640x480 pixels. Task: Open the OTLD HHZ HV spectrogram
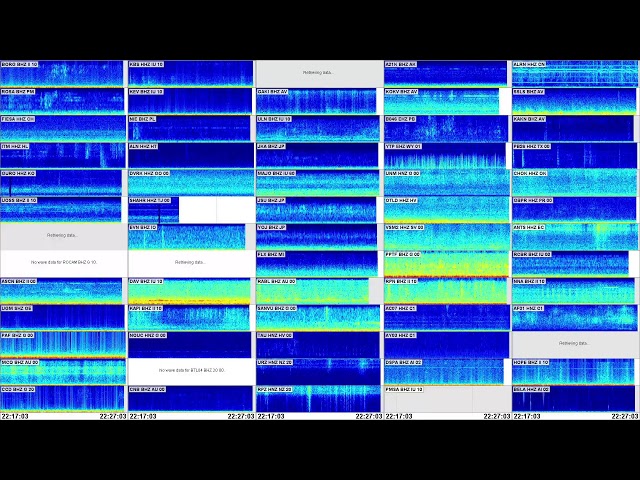pos(447,210)
